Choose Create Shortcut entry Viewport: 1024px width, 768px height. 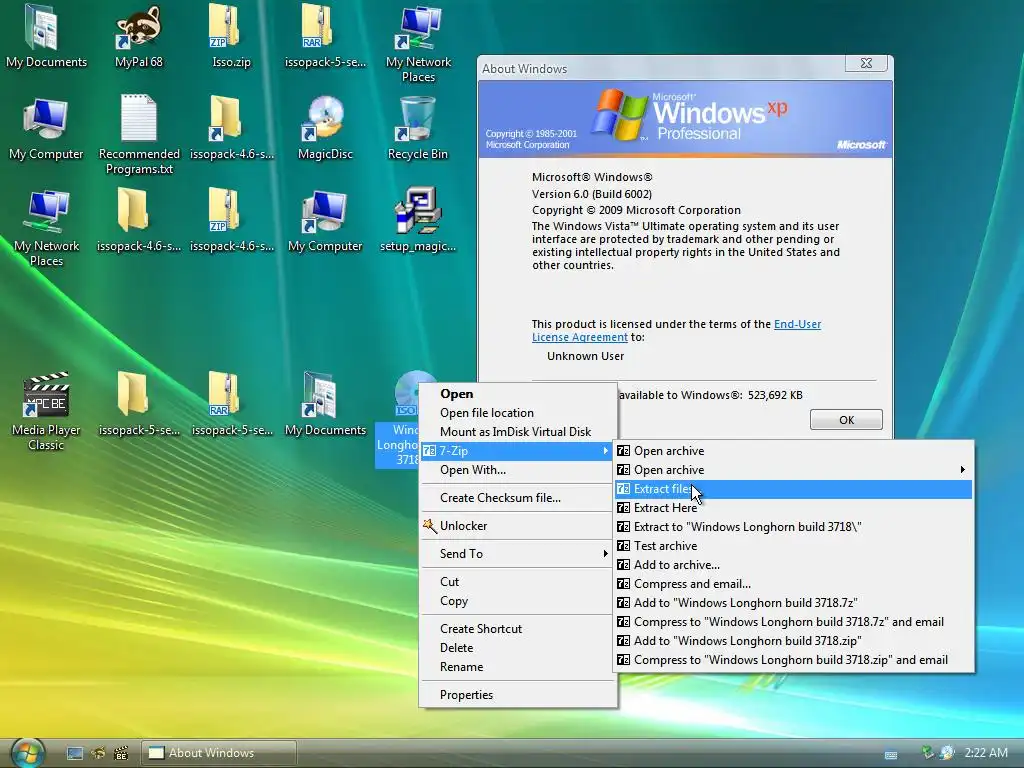517,629
